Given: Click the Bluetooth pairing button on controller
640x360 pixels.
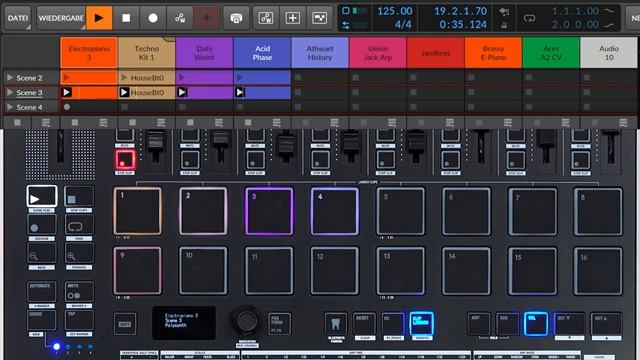Looking at the screenshot, I should (x=336, y=324).
